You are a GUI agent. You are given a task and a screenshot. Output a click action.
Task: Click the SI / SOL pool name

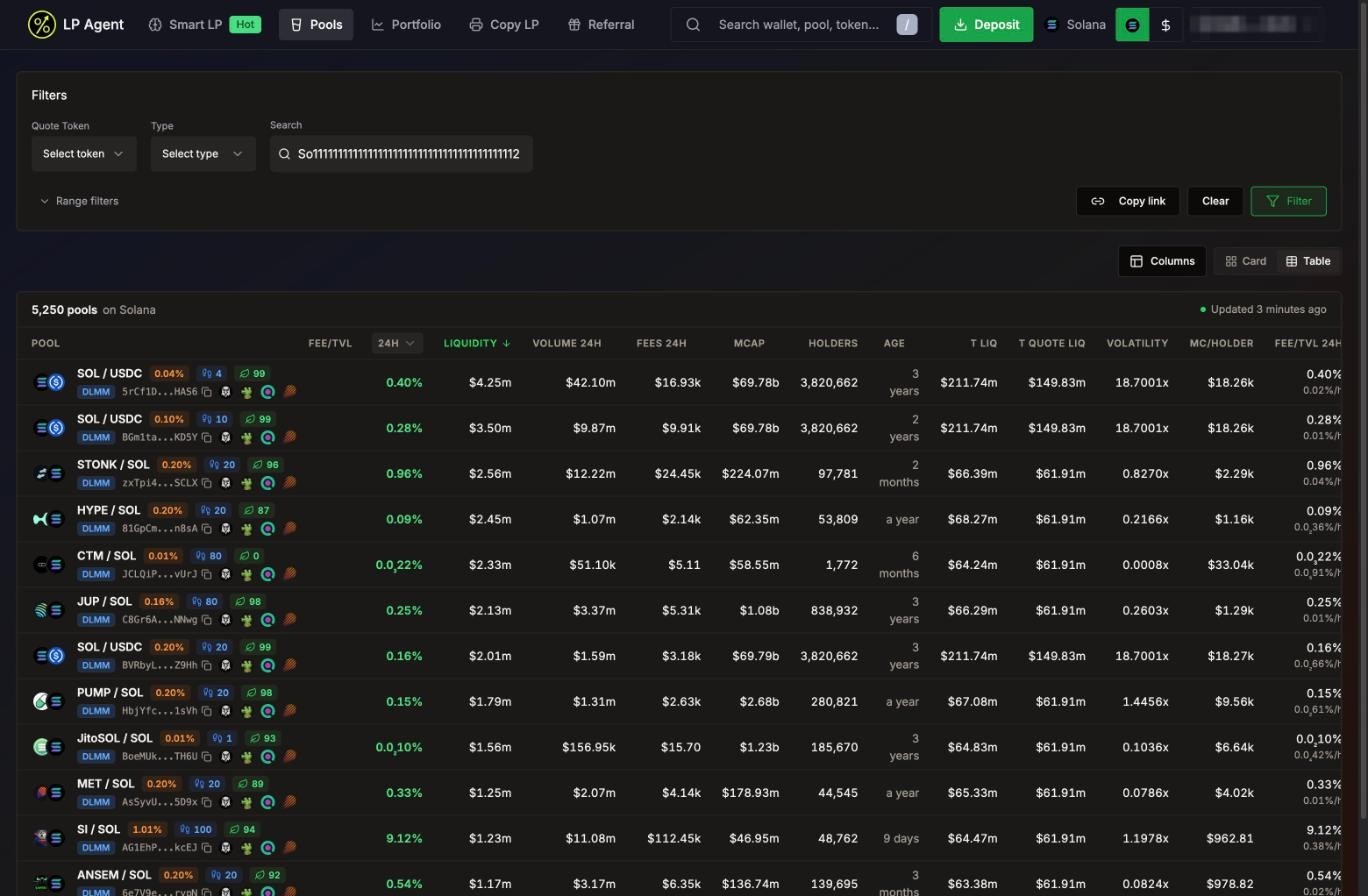point(98,829)
